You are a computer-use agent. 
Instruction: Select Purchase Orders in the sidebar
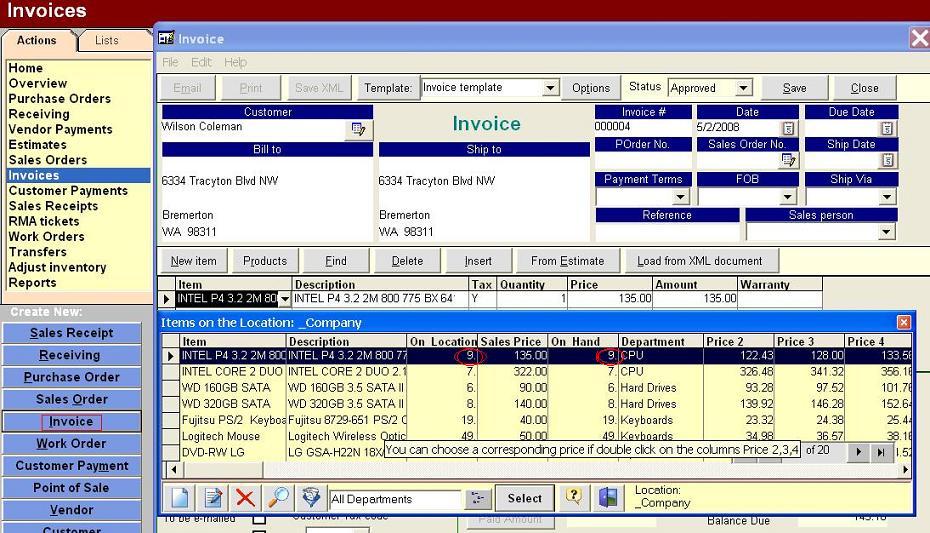click(60, 98)
